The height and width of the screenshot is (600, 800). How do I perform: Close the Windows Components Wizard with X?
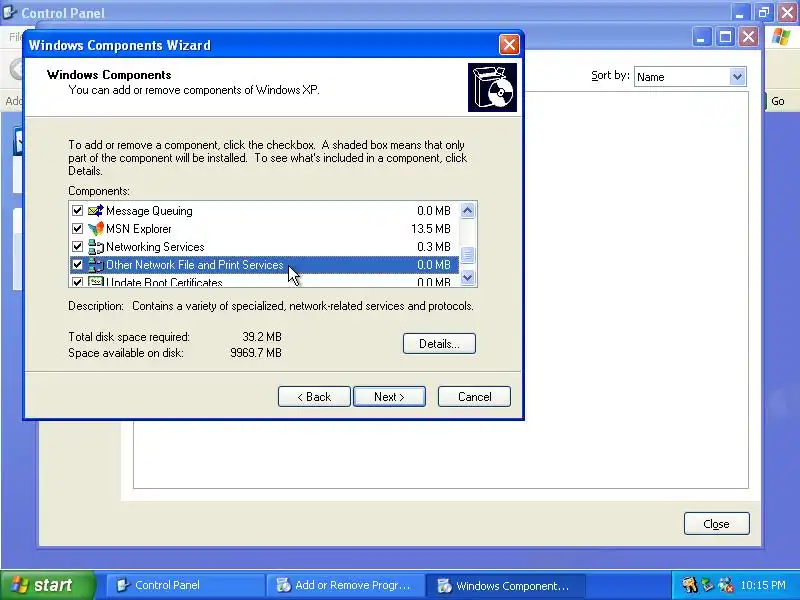coord(509,45)
